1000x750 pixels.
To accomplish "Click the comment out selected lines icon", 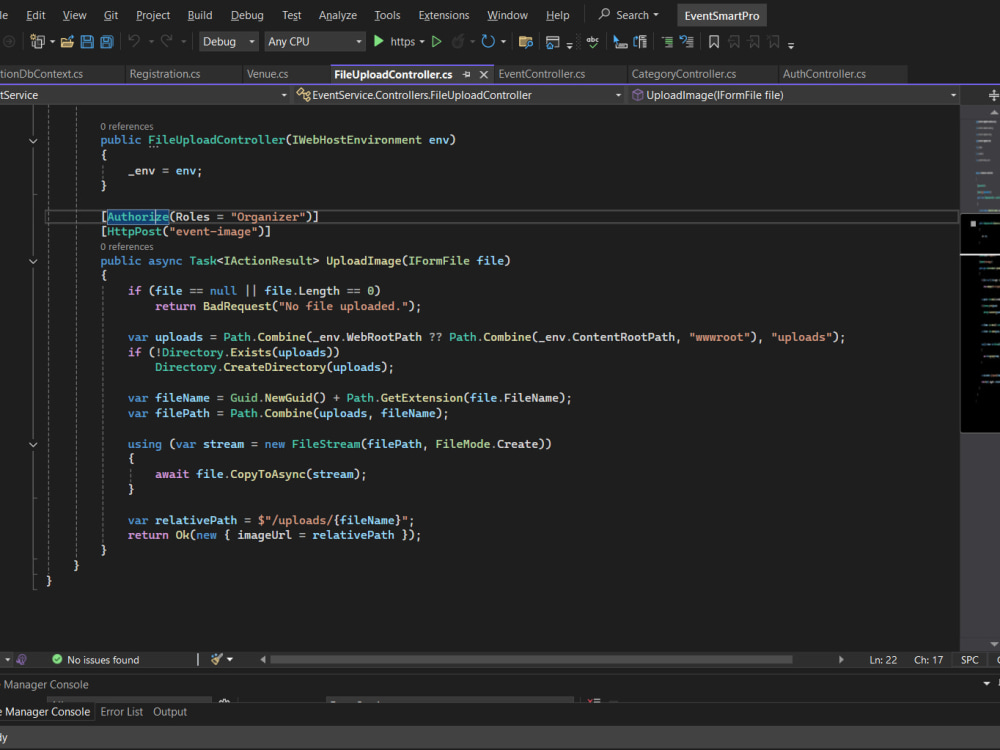I will [x=667, y=42].
